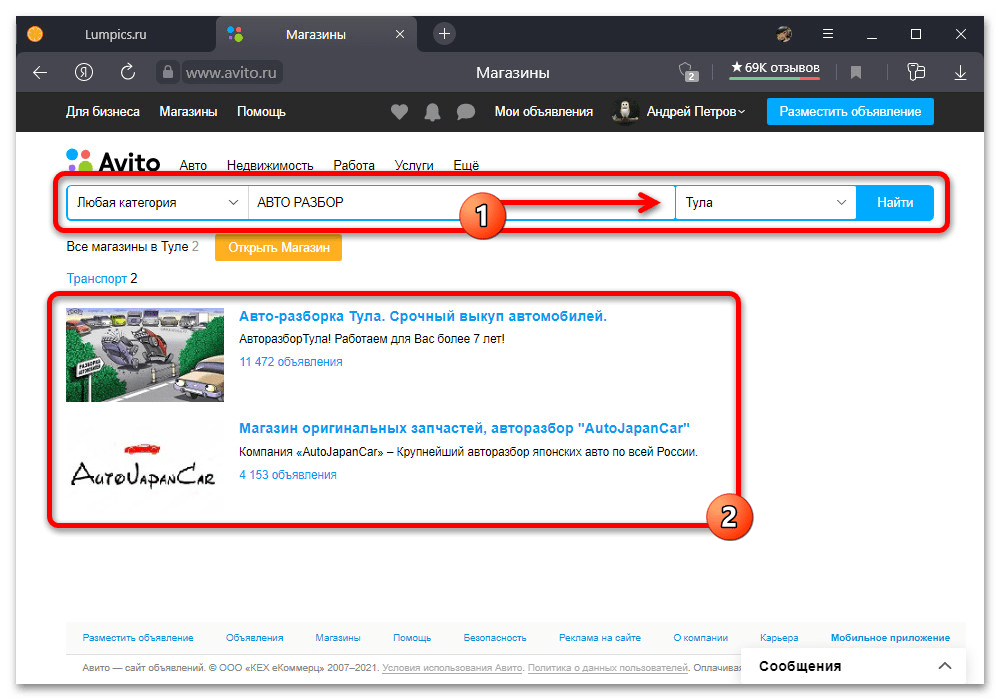Viewport: 1000px width, 700px height.
Task: Open the Недвижимость category menu
Action: click(x=270, y=166)
